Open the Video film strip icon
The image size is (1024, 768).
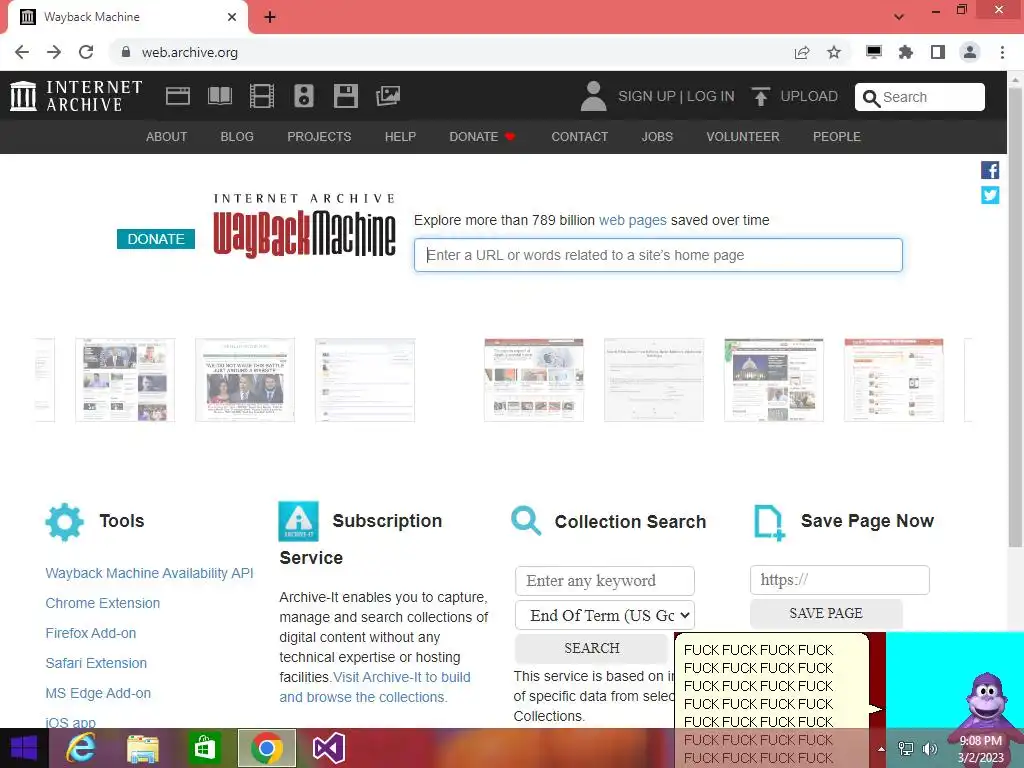click(x=262, y=96)
